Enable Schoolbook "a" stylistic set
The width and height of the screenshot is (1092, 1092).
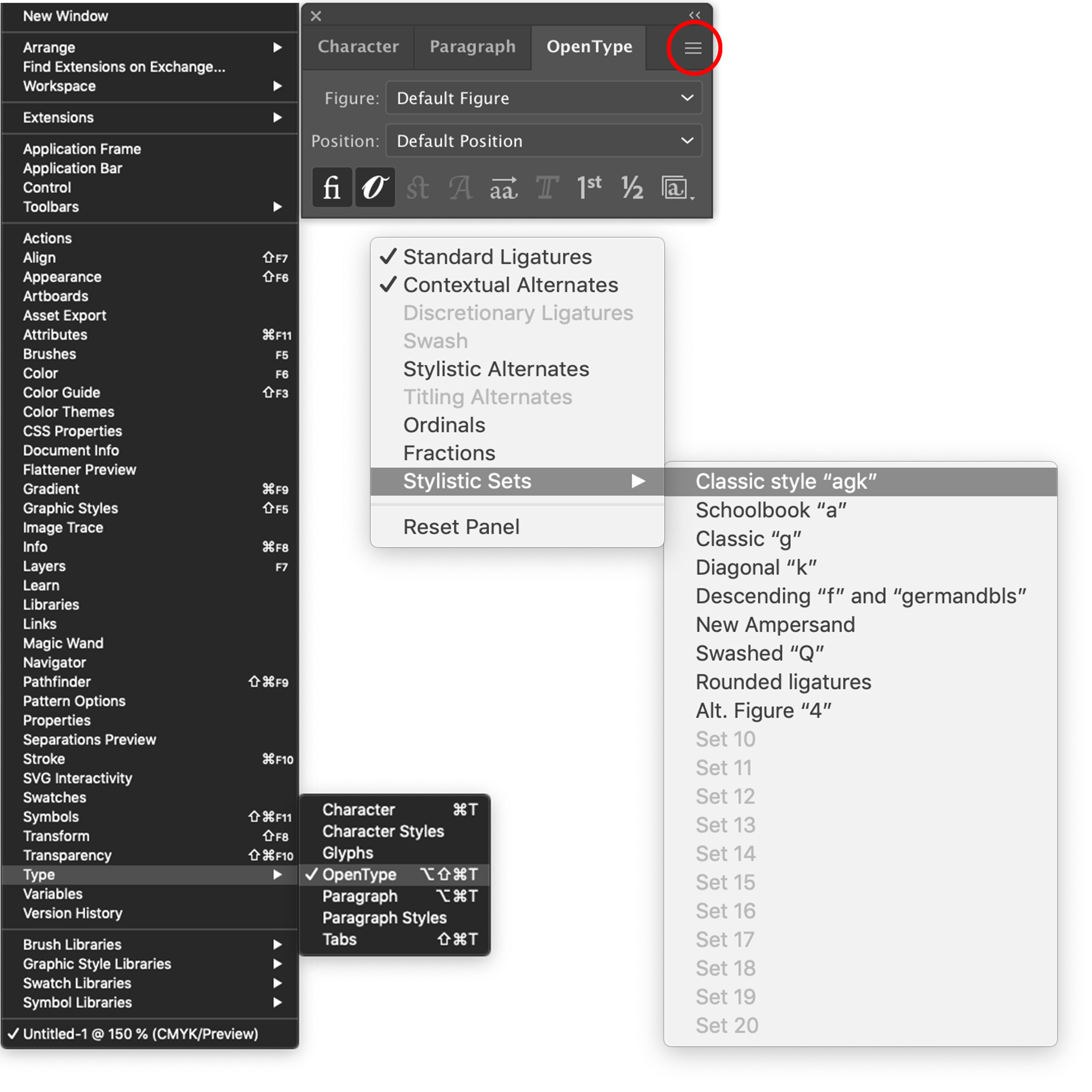coord(861,510)
